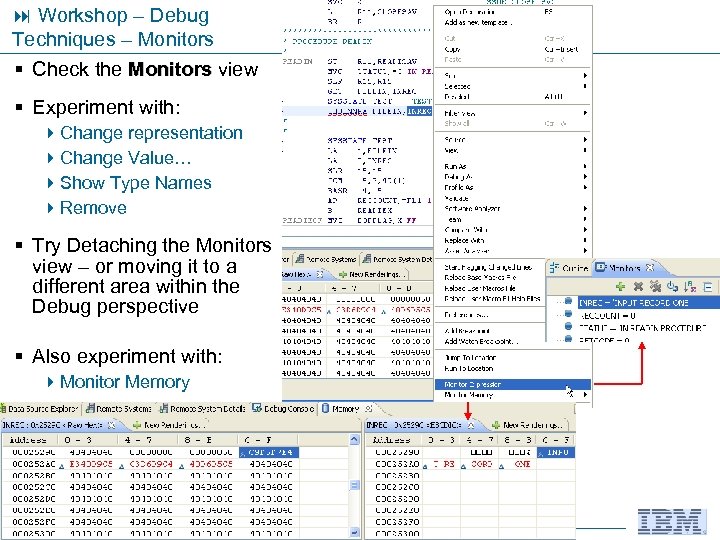720x540 pixels.
Task: Choose Reload Base Macros File menu entry
Action: (x=480, y=277)
